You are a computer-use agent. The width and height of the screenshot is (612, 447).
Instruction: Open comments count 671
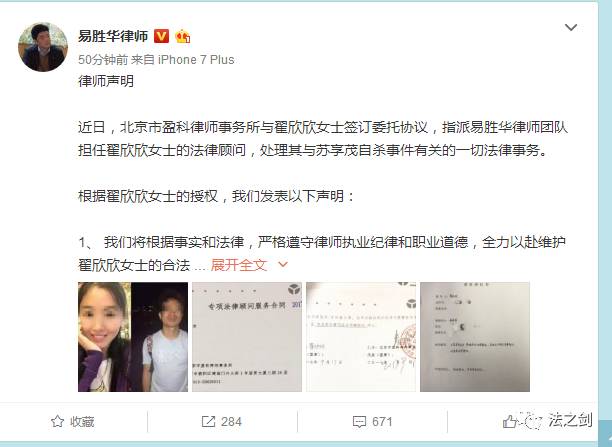pyautogui.click(x=382, y=422)
